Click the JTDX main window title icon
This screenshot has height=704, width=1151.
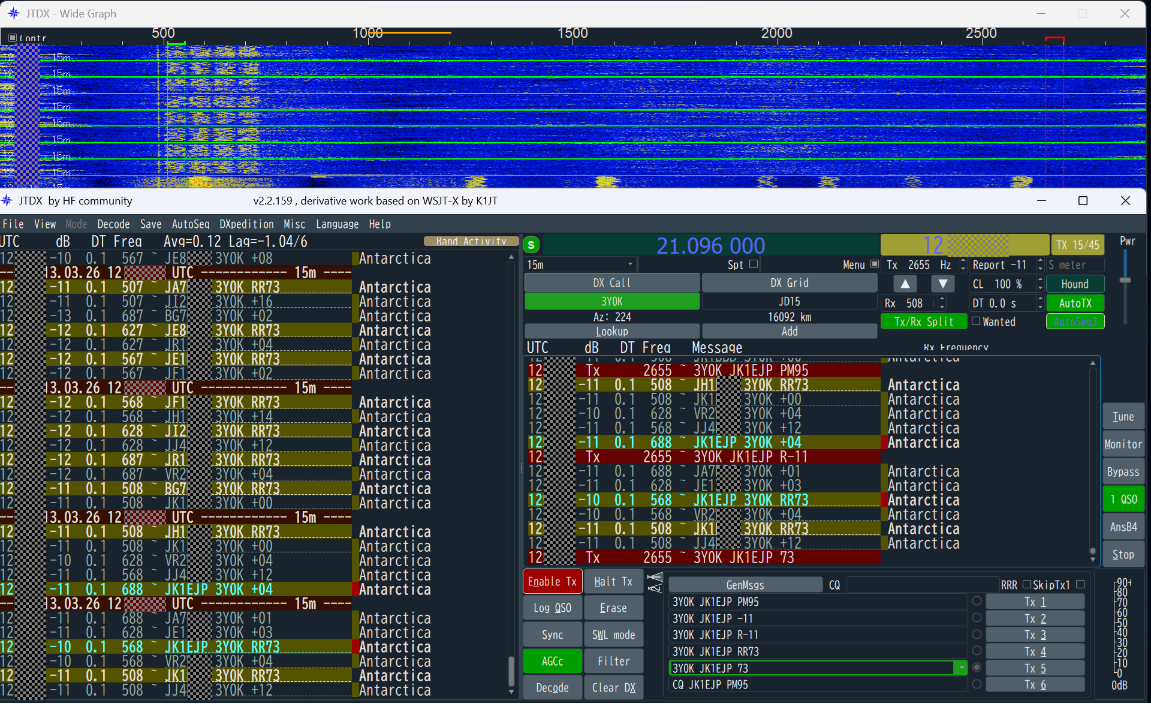click(x=7, y=200)
